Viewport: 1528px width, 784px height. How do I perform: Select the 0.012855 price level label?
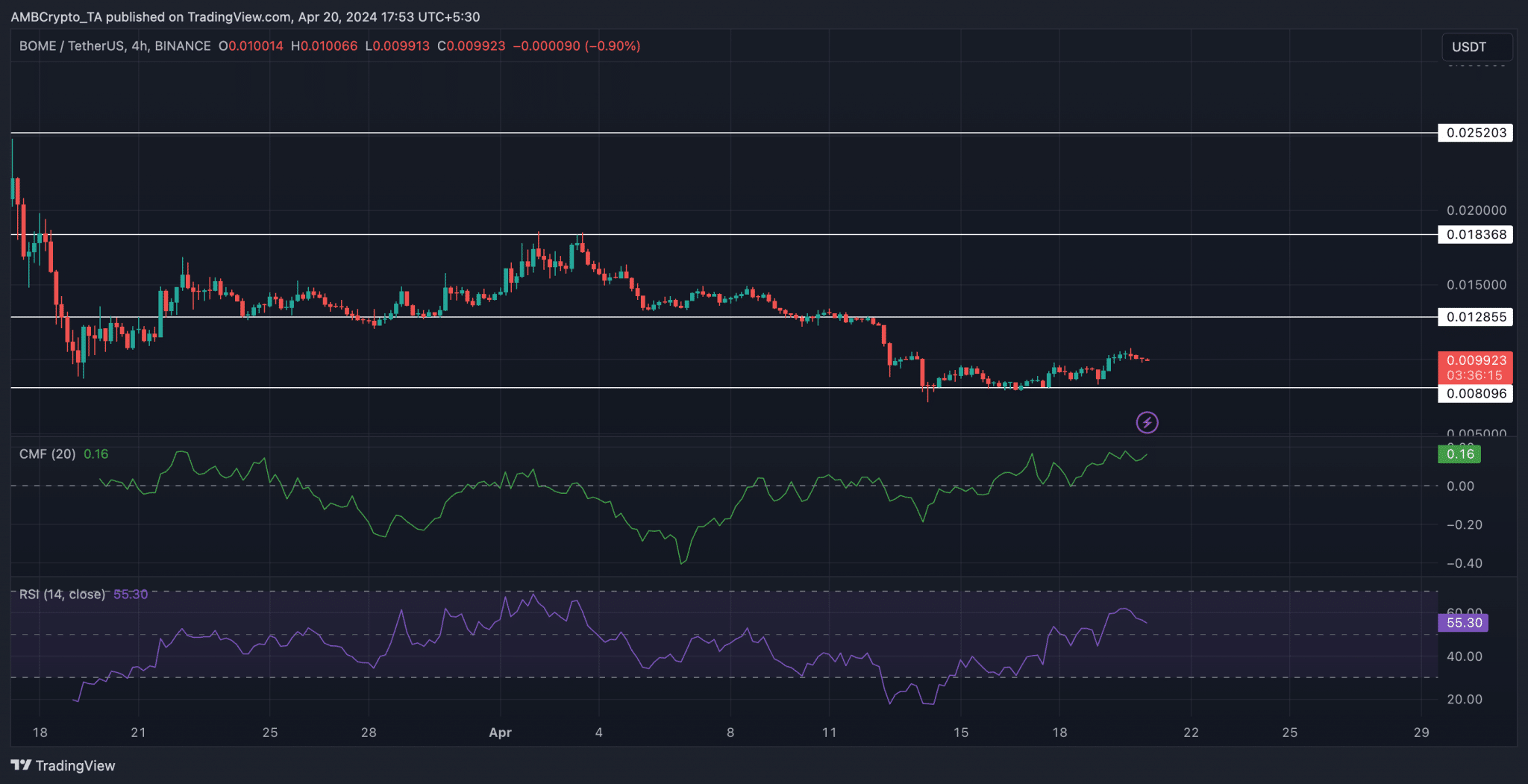click(x=1475, y=317)
